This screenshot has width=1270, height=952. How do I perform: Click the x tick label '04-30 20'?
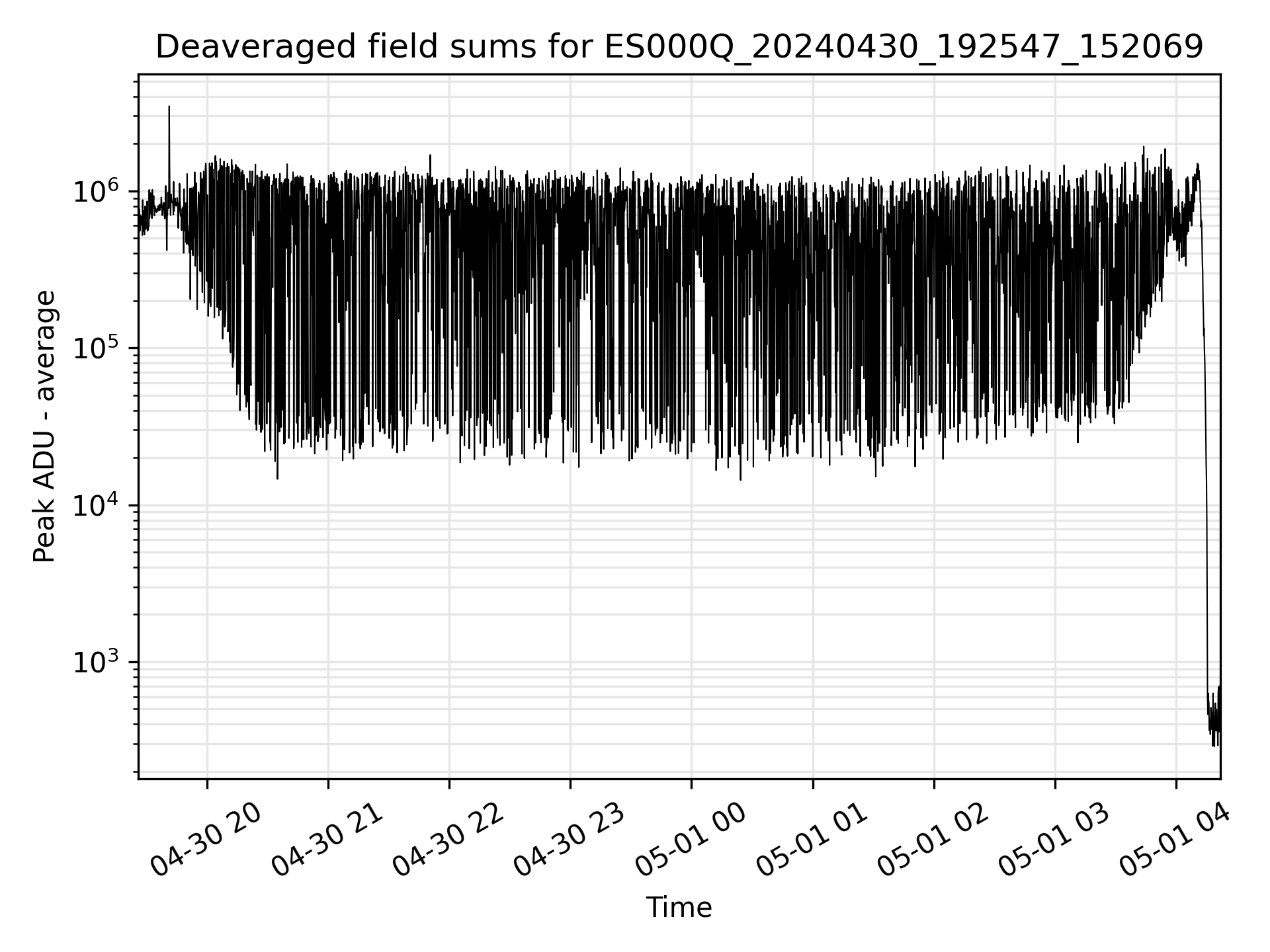(206, 840)
